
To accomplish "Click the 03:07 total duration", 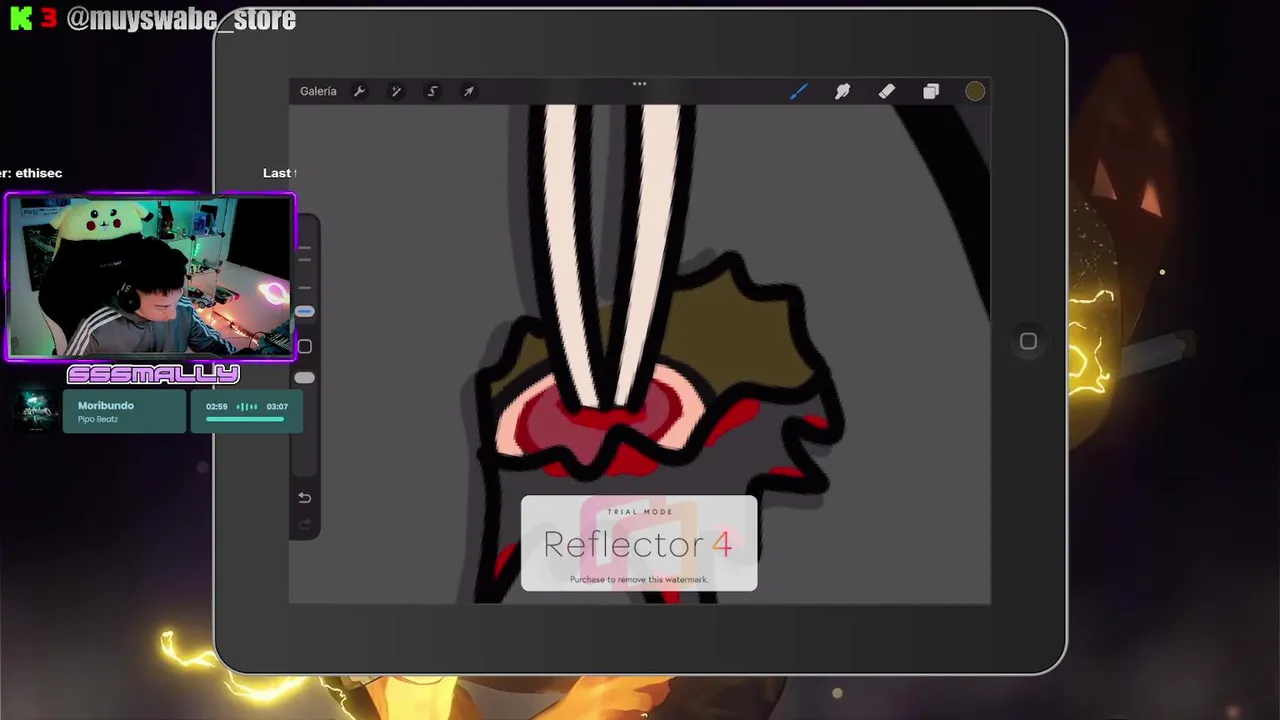I will pos(277,407).
